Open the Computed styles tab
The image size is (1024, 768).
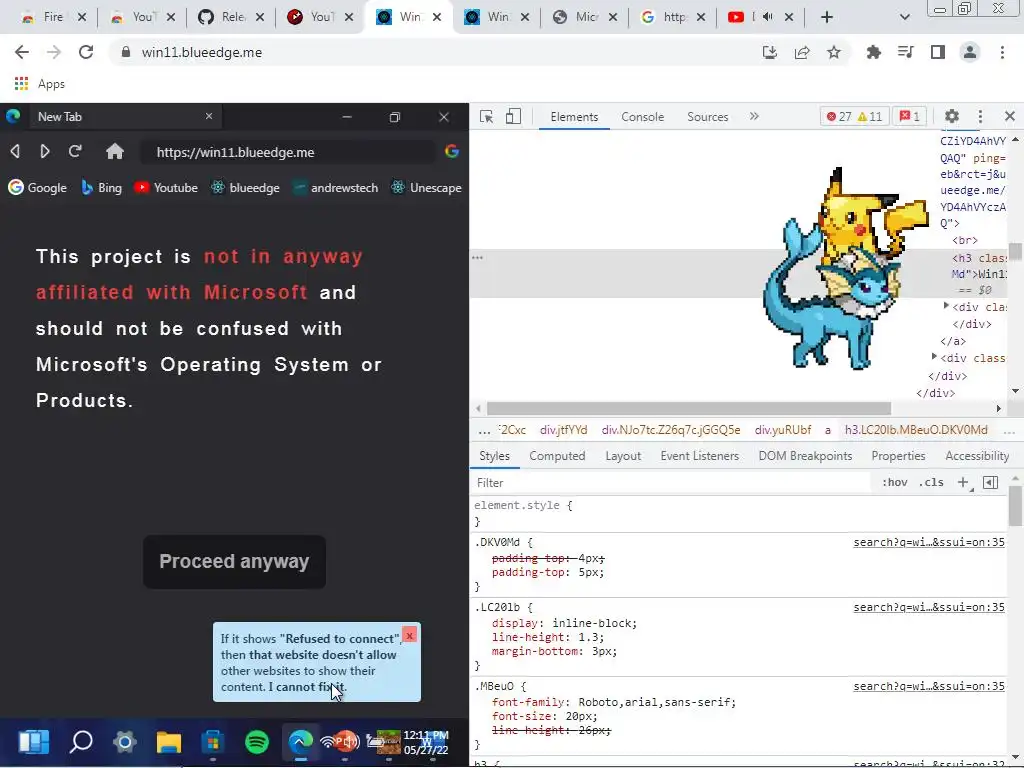pyautogui.click(x=557, y=456)
